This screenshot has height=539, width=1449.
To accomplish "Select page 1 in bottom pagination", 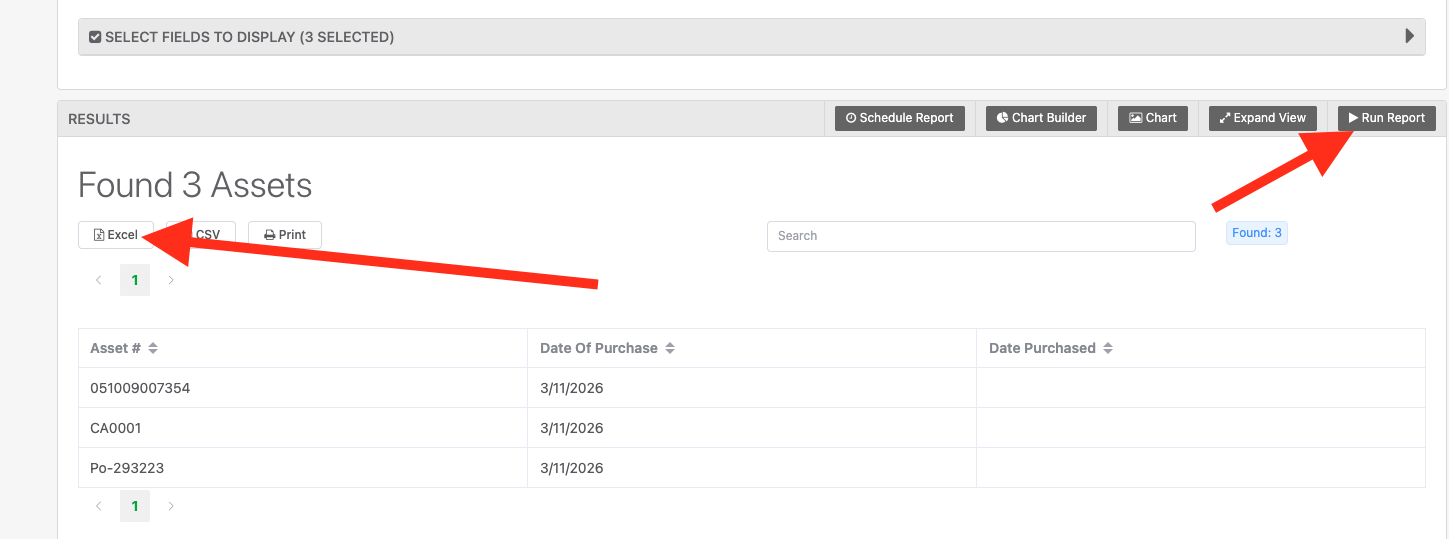I will [135, 506].
